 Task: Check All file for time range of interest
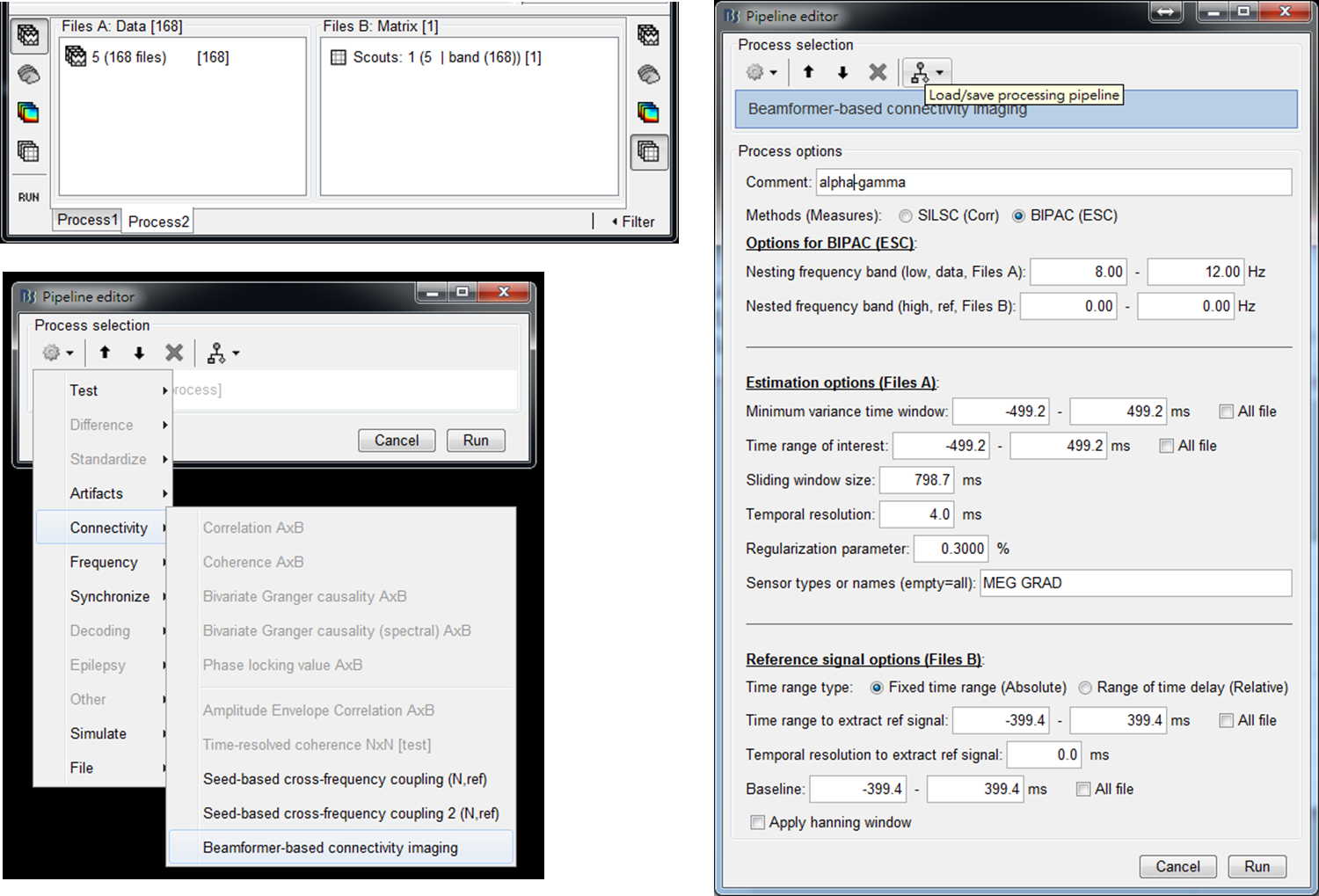tap(1166, 446)
